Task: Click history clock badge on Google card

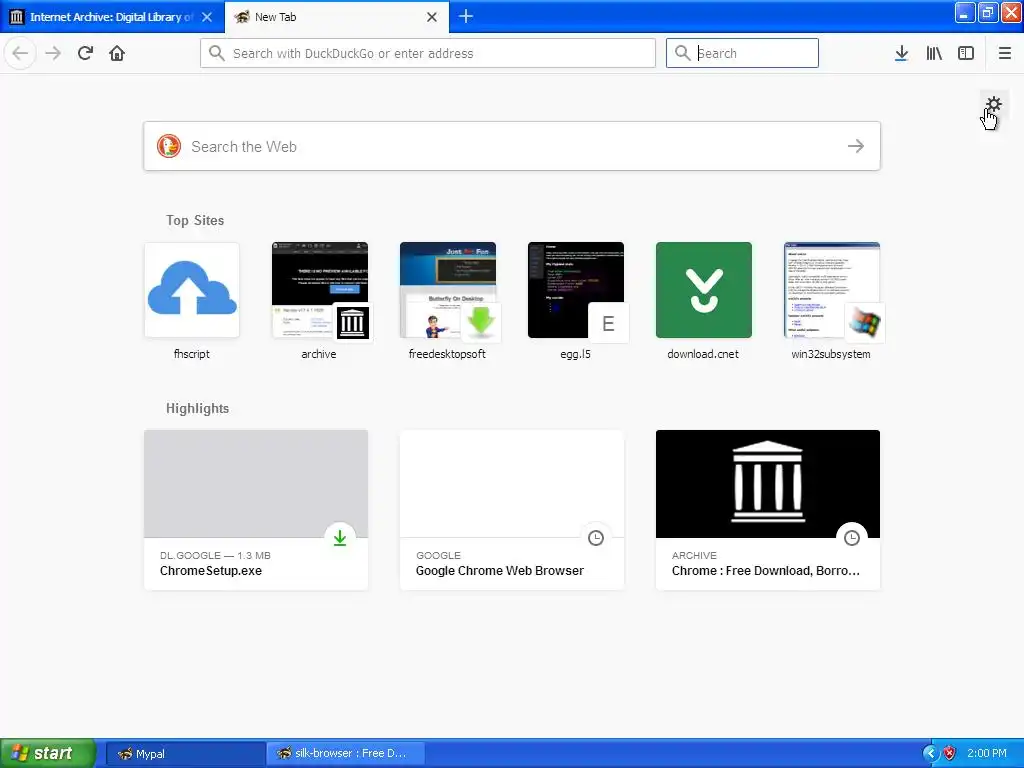Action: coord(596,537)
